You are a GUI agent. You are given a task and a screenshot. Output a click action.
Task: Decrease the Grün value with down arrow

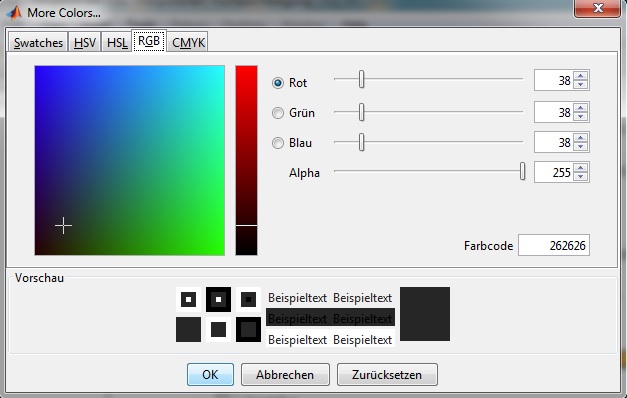(581, 116)
